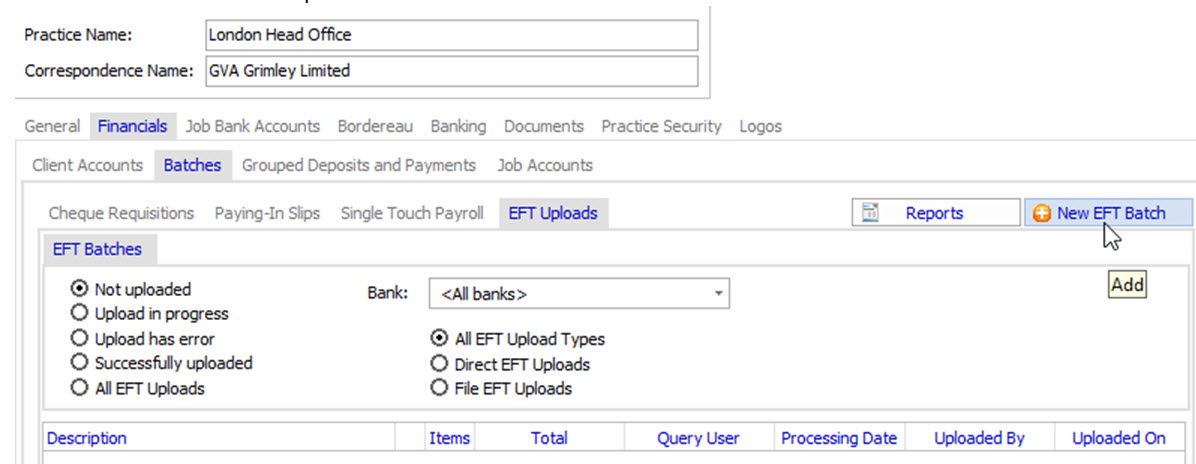Image resolution: width=1196 pixels, height=464 pixels.
Task: Create a New EFT Batch
Action: 1110,213
